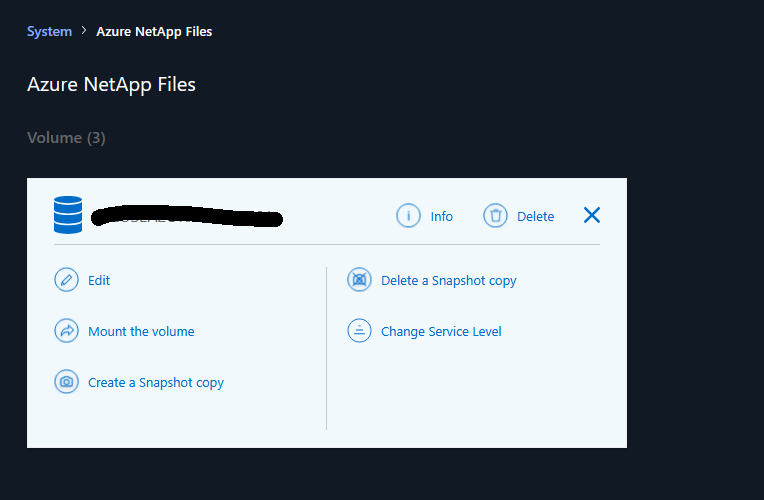Click the Delete a Snapshot copy icon
Screen dimensions: 764x500
[359, 280]
